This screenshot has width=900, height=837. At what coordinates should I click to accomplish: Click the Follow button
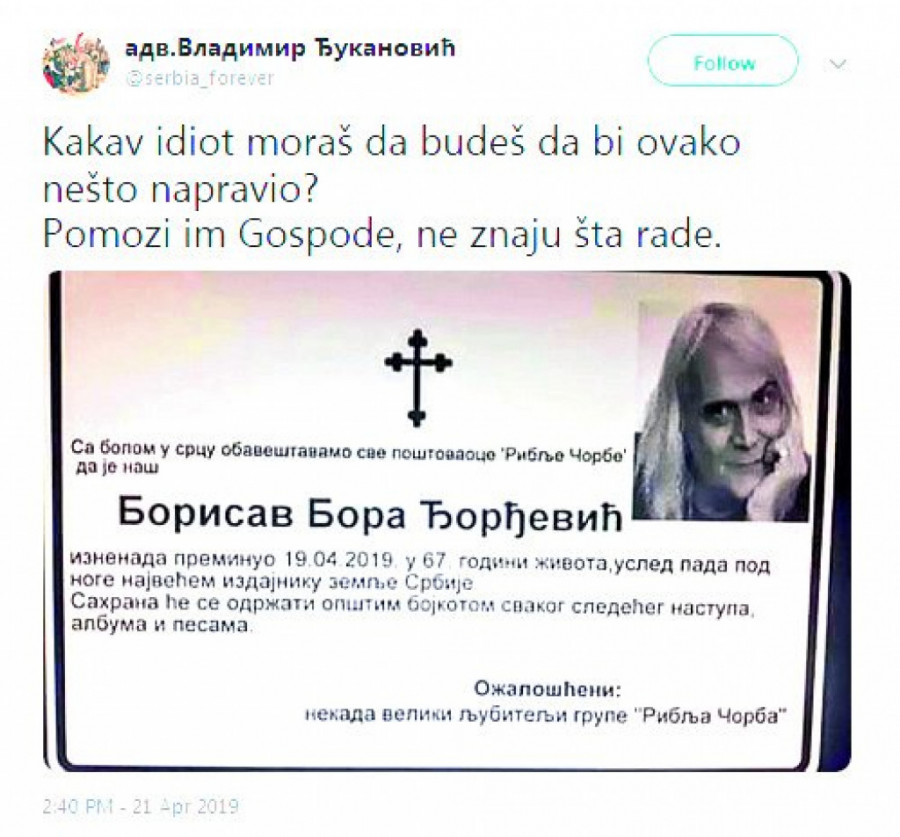723,61
